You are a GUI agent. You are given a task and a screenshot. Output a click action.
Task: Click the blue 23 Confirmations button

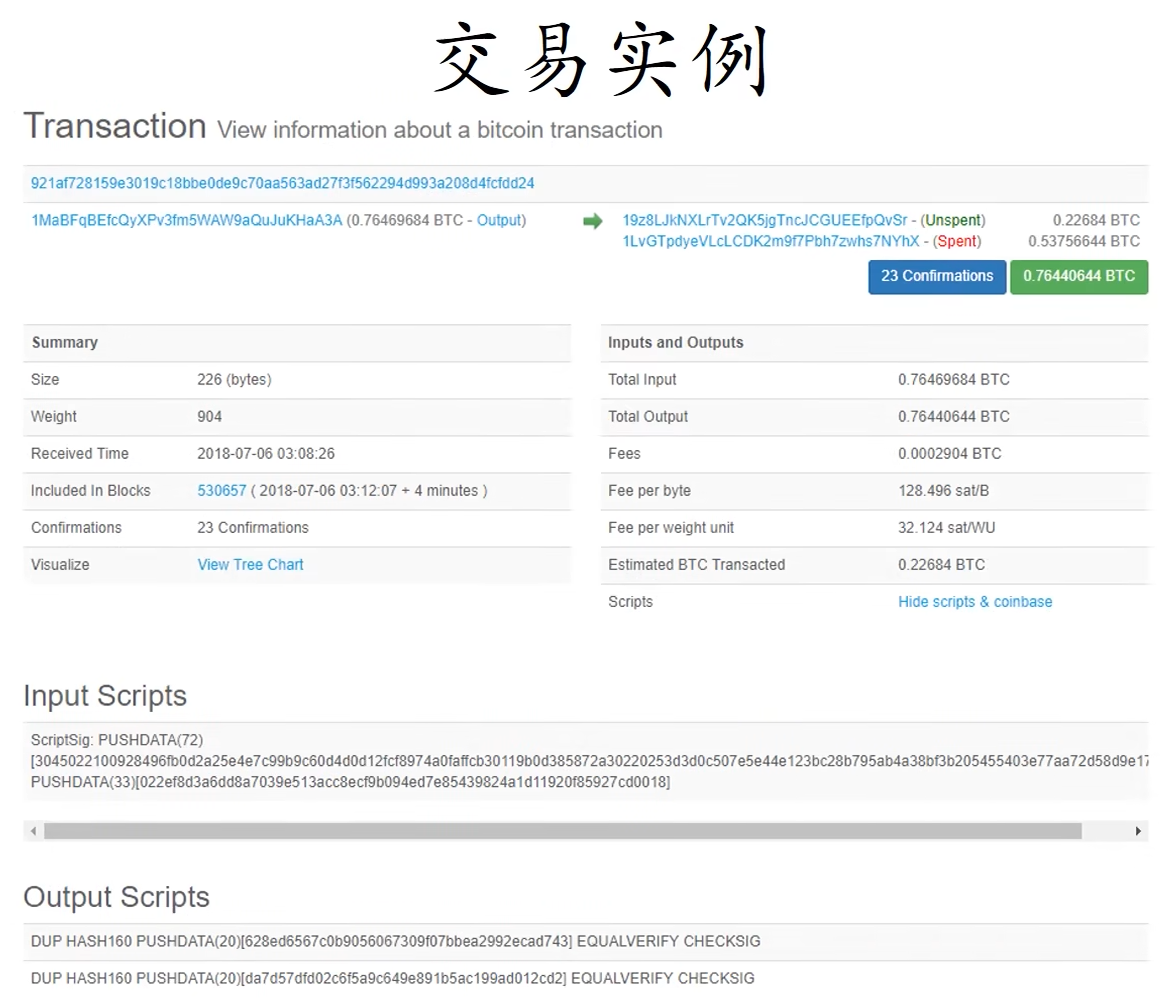coord(936,277)
